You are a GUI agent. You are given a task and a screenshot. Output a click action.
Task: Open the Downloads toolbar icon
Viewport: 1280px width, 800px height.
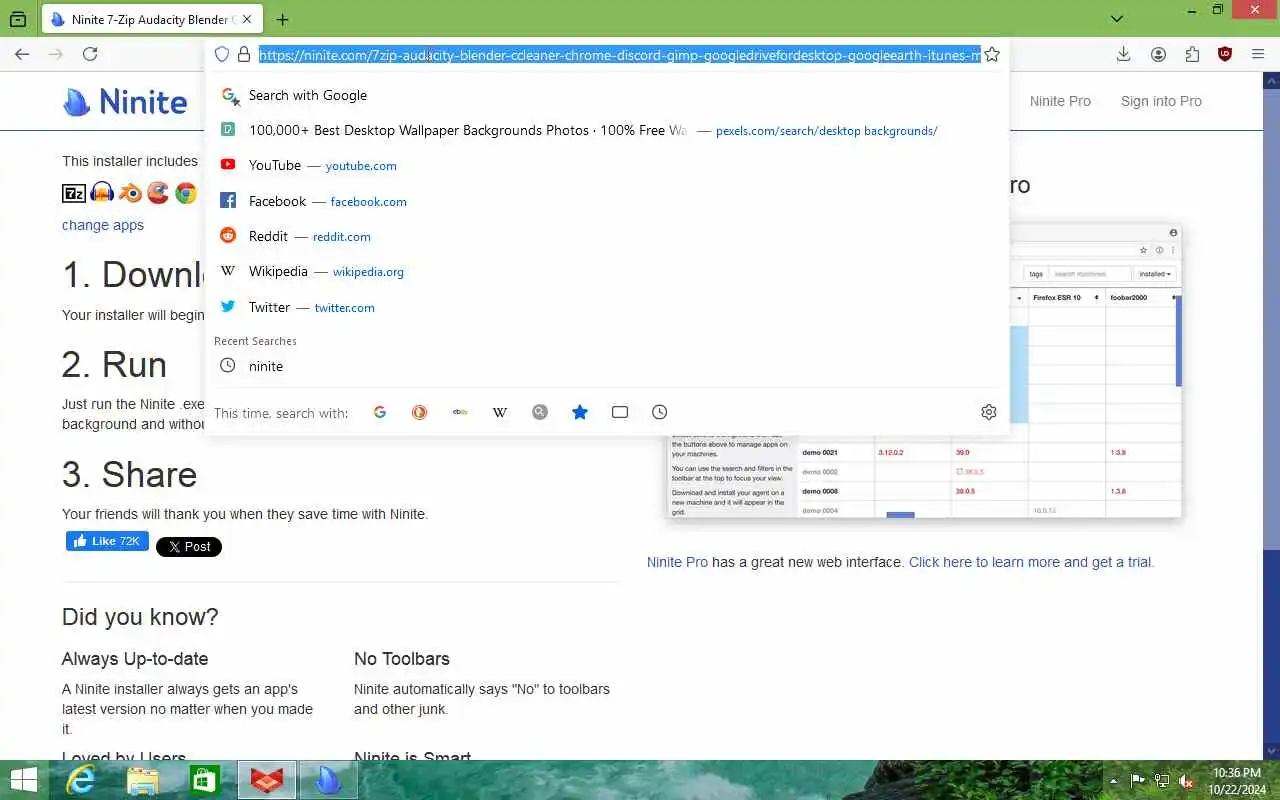click(1123, 54)
